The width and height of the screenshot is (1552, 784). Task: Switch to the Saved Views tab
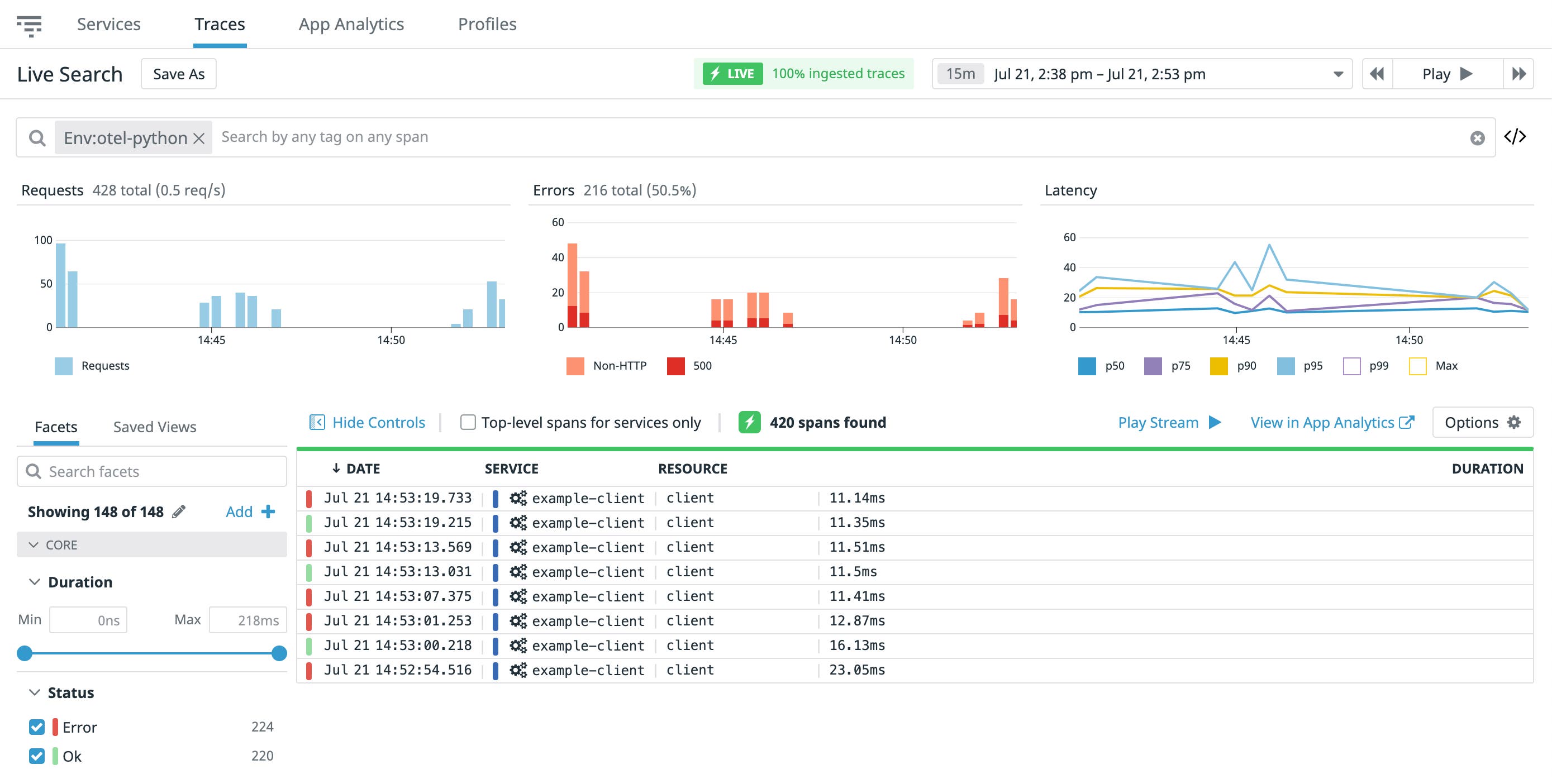[x=154, y=426]
